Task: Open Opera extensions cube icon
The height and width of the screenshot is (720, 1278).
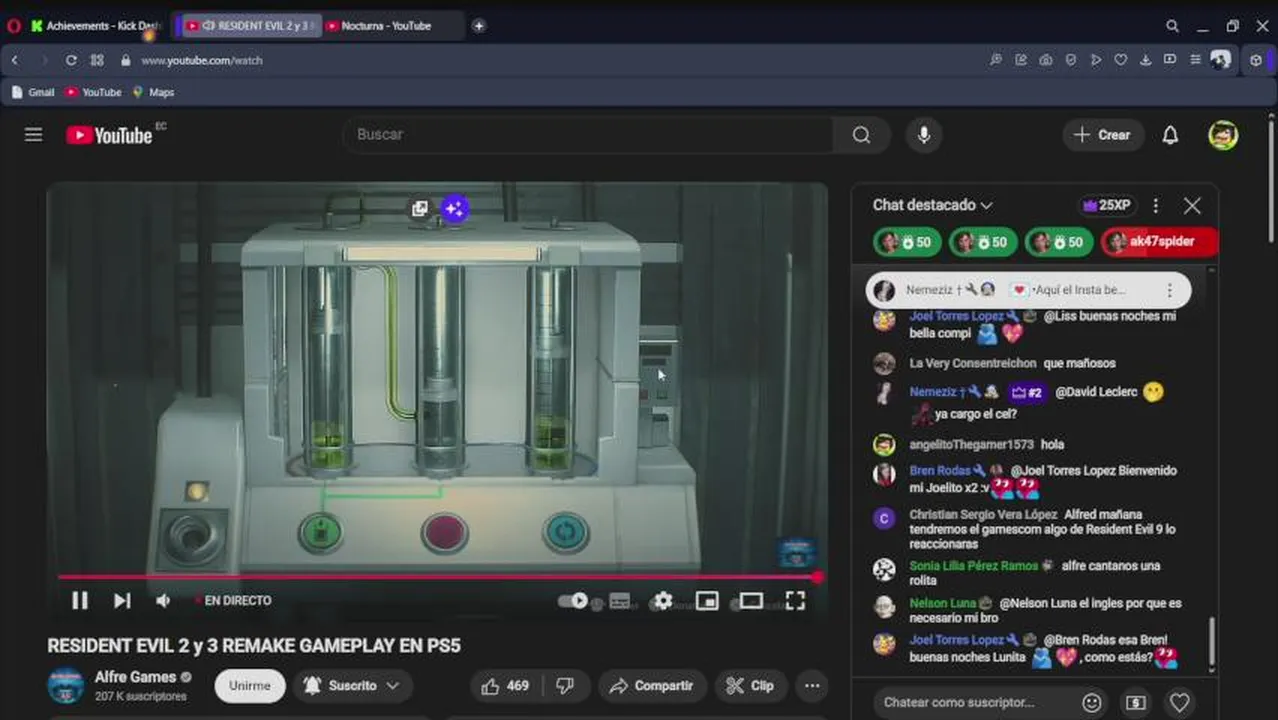Action: (x=1256, y=60)
